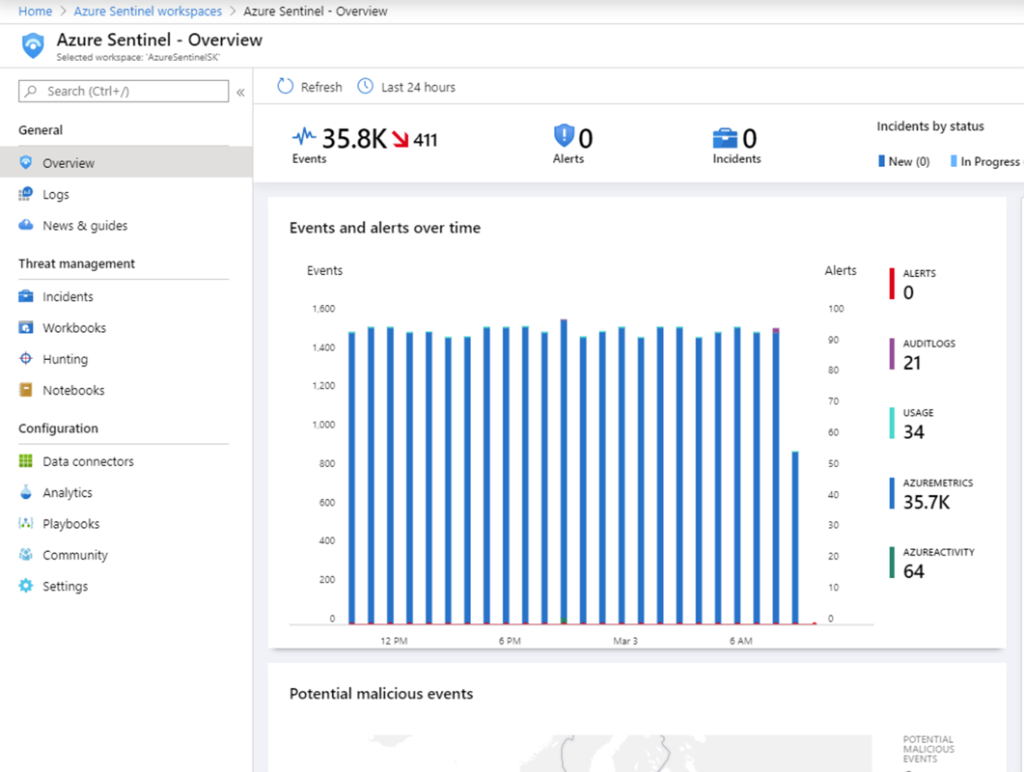The width and height of the screenshot is (1024, 772).
Task: Click the red ALERTS legend color bar
Action: click(892, 283)
